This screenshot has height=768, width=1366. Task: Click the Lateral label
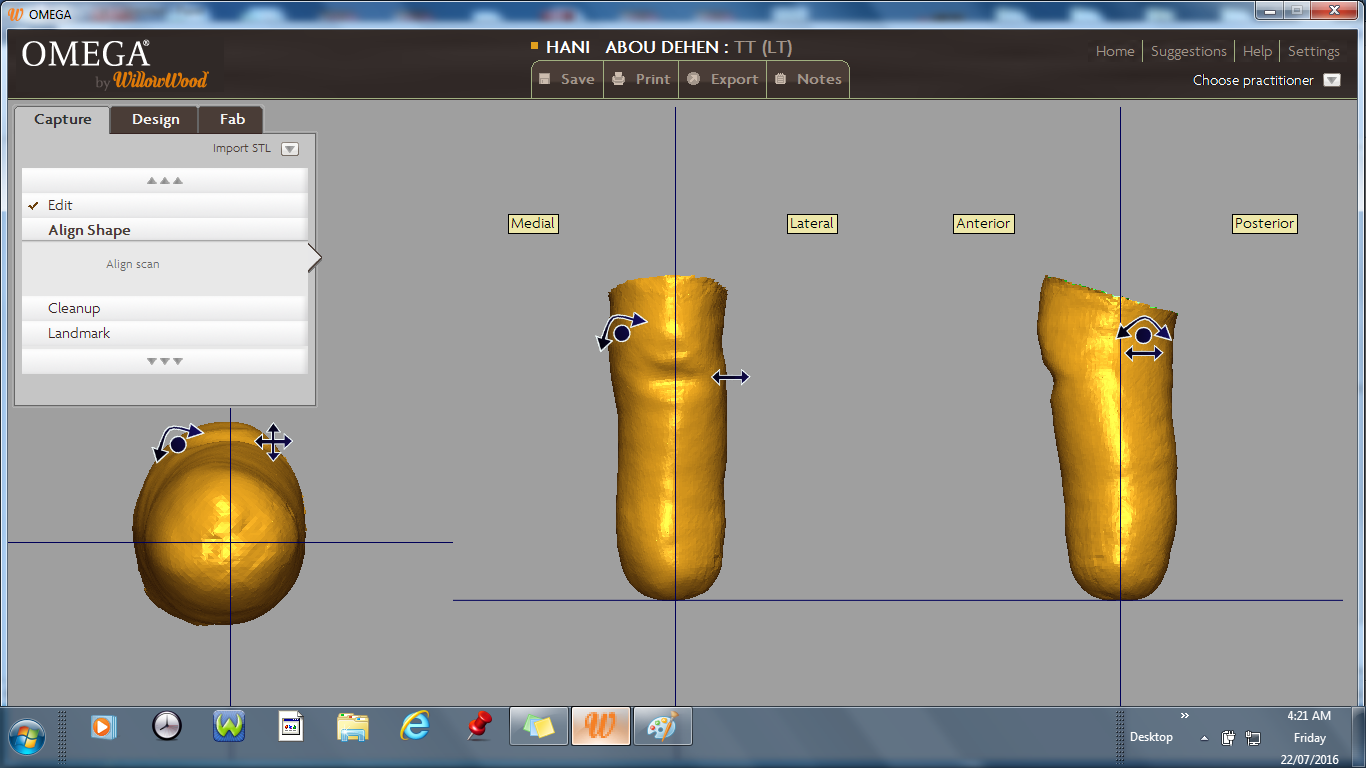point(812,224)
